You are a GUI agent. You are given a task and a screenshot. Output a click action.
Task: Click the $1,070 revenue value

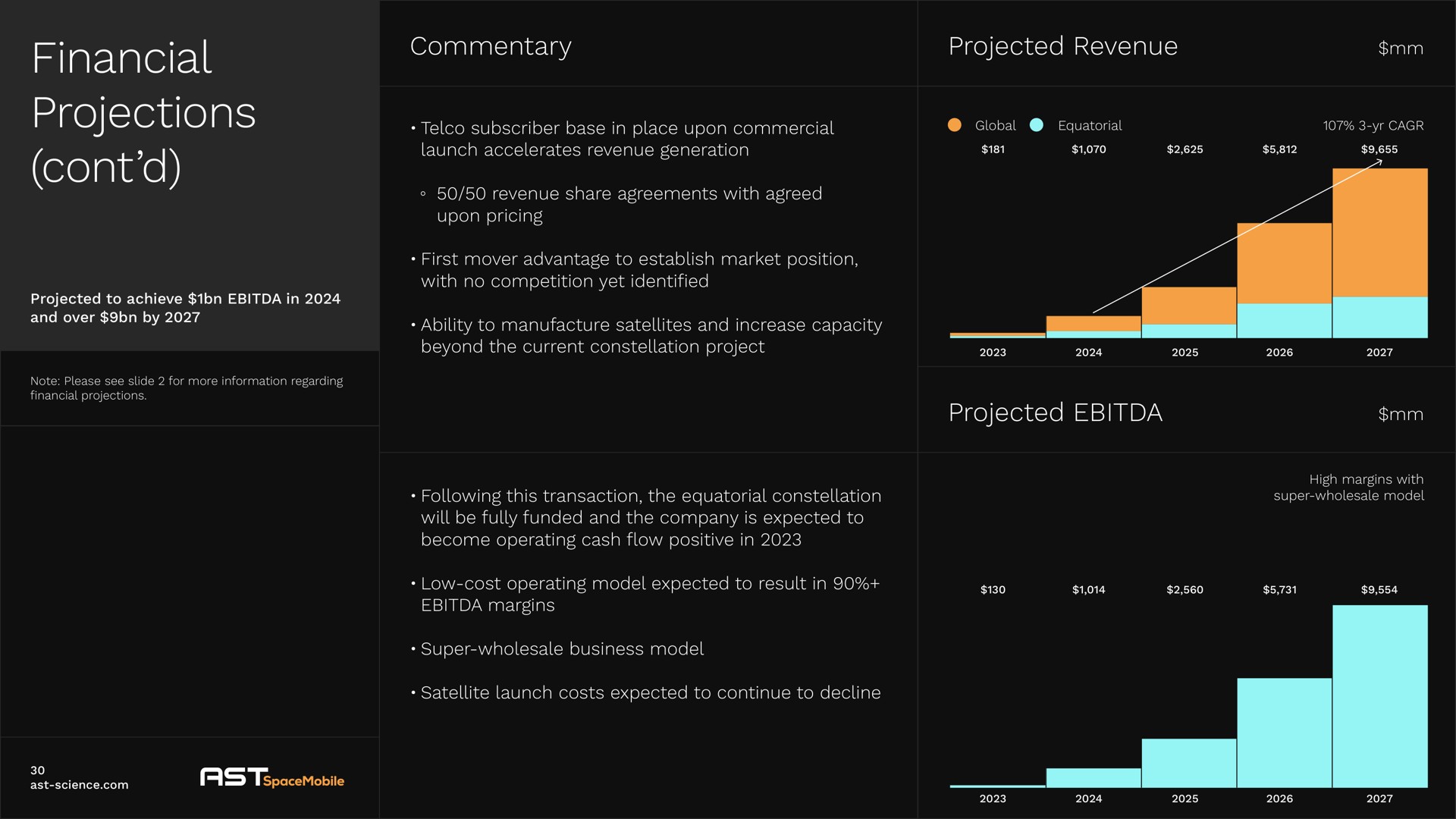1088,149
